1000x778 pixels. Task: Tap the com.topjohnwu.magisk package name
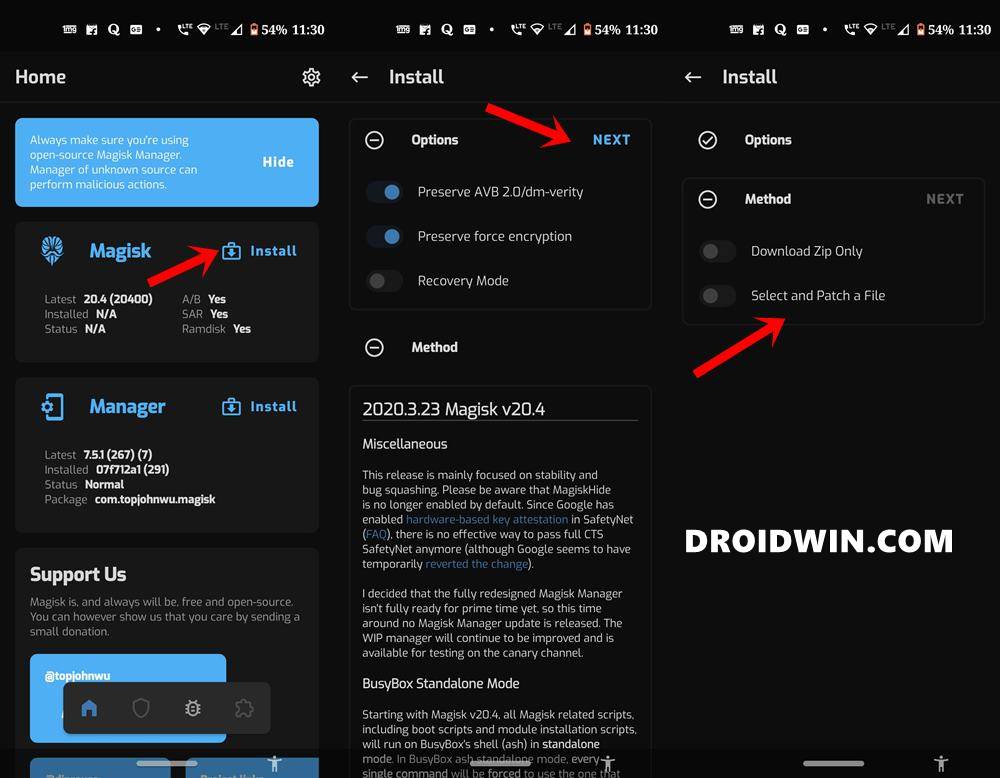tap(155, 499)
